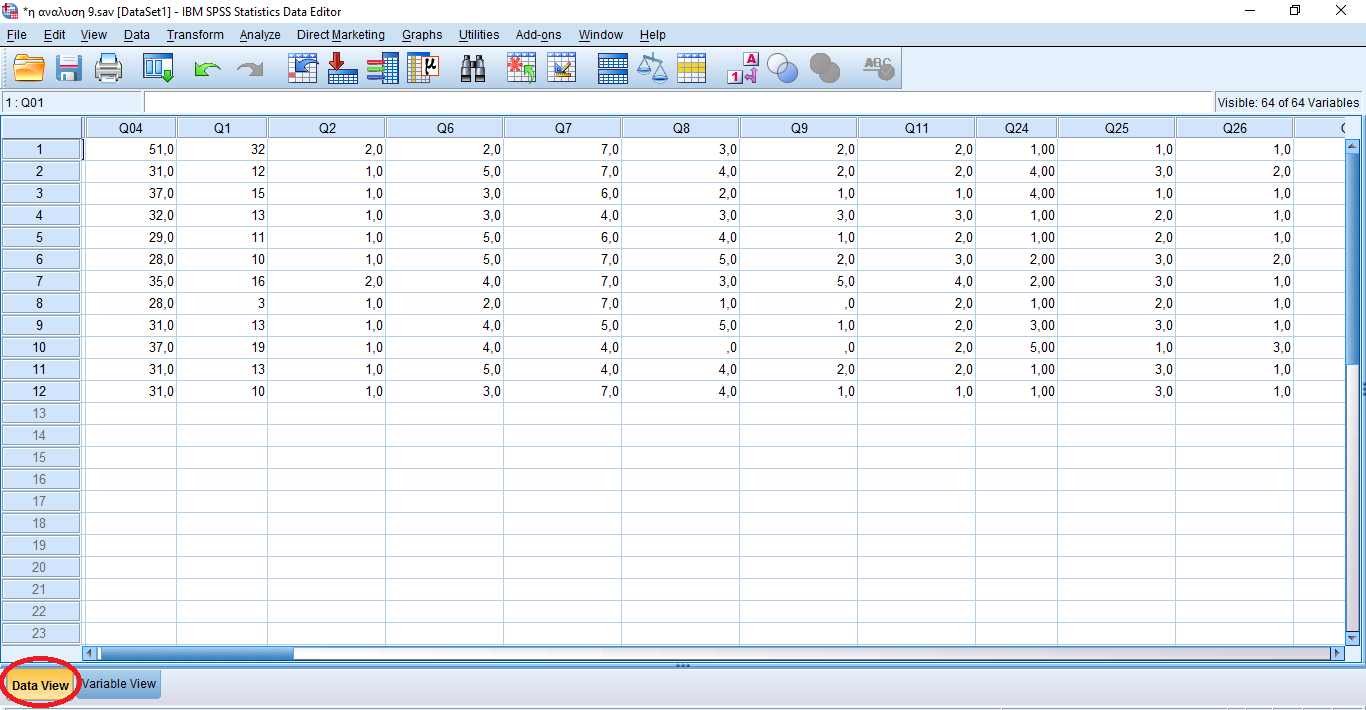
Task: Open the File menu
Action: (16, 35)
